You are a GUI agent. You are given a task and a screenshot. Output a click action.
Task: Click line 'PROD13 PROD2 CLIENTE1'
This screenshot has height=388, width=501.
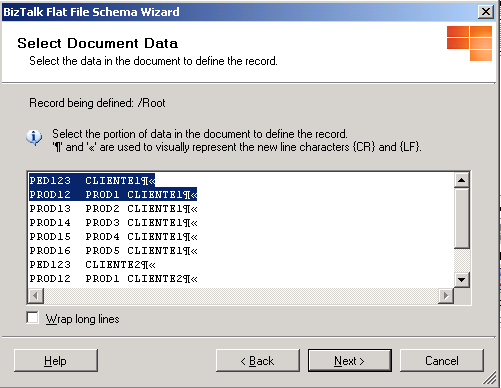pyautogui.click(x=113, y=209)
